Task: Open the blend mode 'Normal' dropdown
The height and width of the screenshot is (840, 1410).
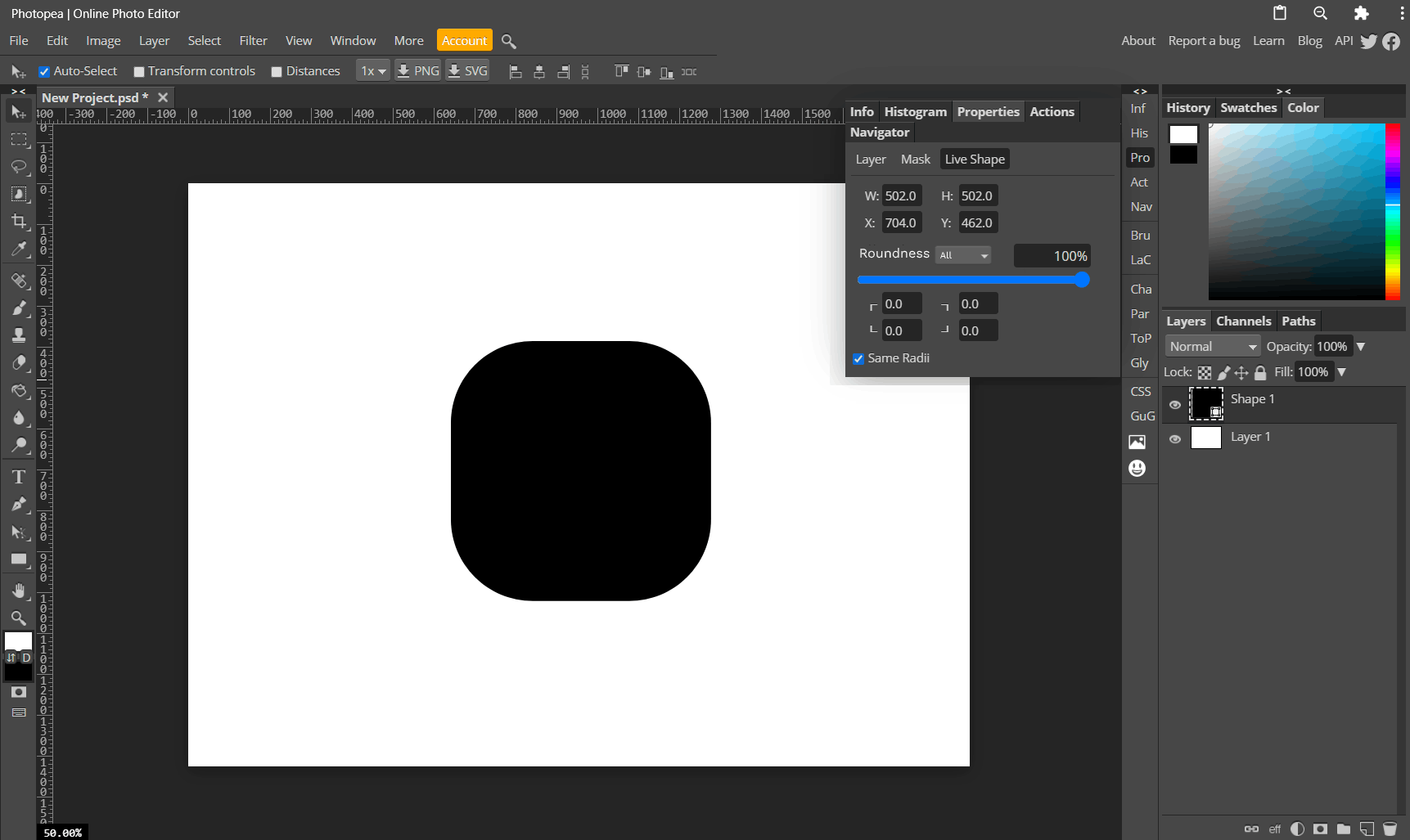Action: 1212,346
